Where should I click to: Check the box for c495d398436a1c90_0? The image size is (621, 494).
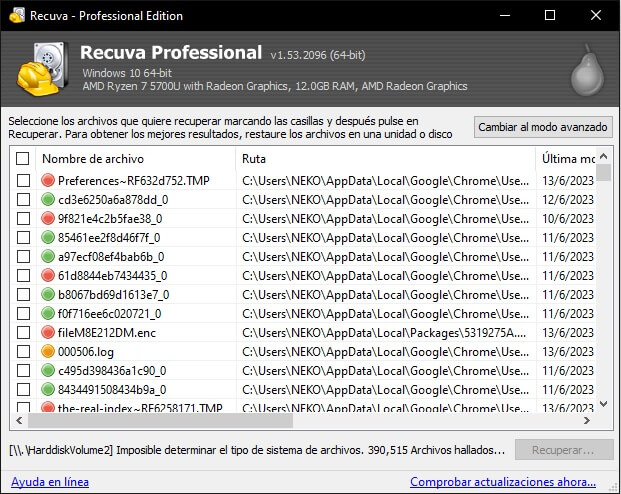click(23, 371)
